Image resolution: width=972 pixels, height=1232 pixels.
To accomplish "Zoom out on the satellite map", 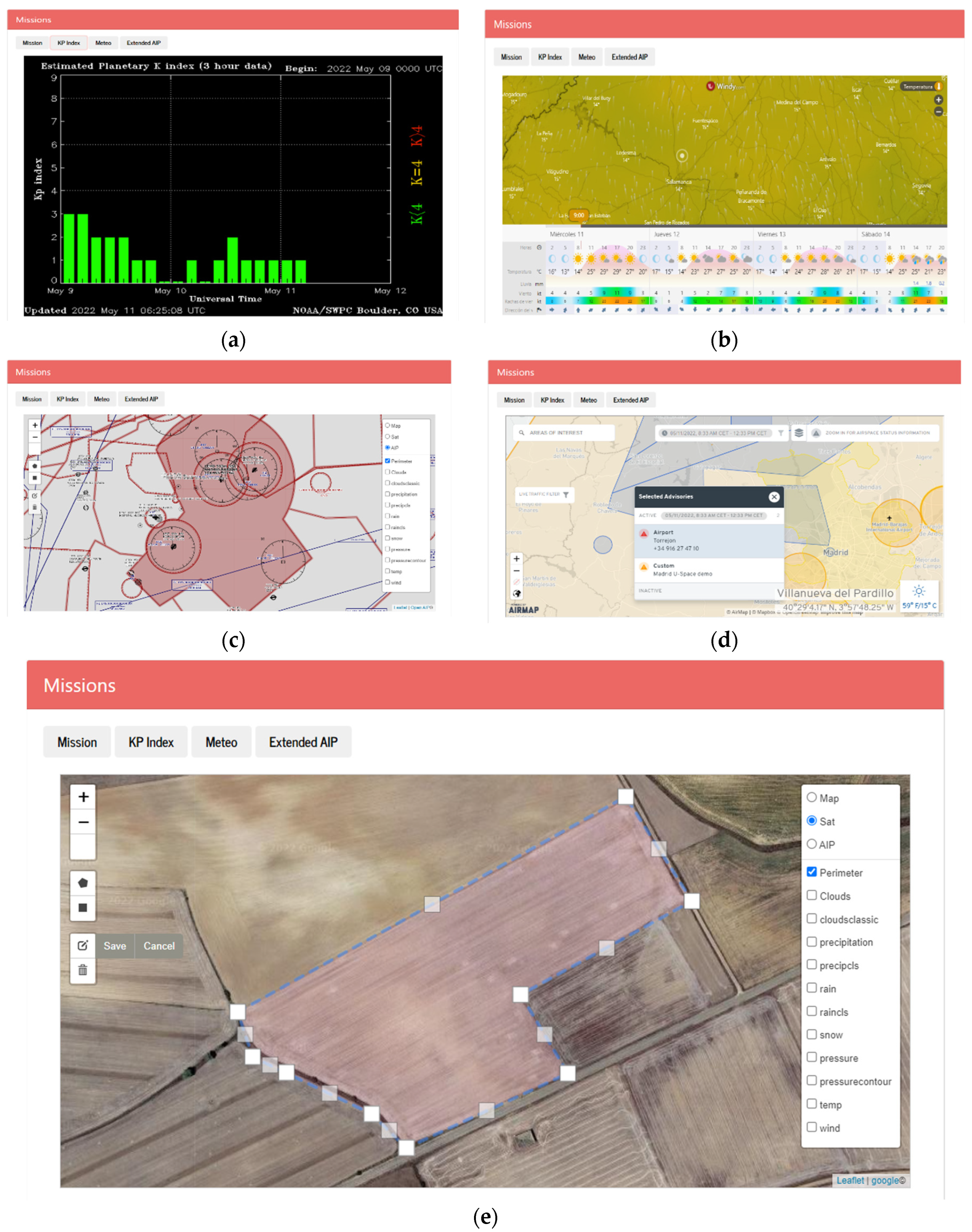I will [x=83, y=822].
